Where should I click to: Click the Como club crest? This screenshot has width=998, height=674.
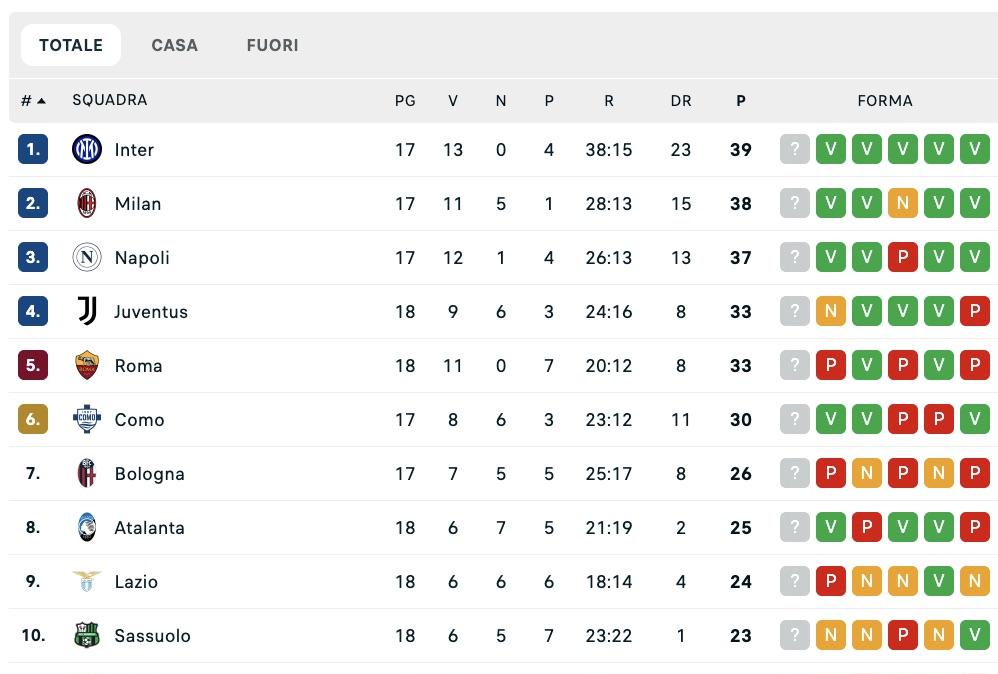click(87, 419)
